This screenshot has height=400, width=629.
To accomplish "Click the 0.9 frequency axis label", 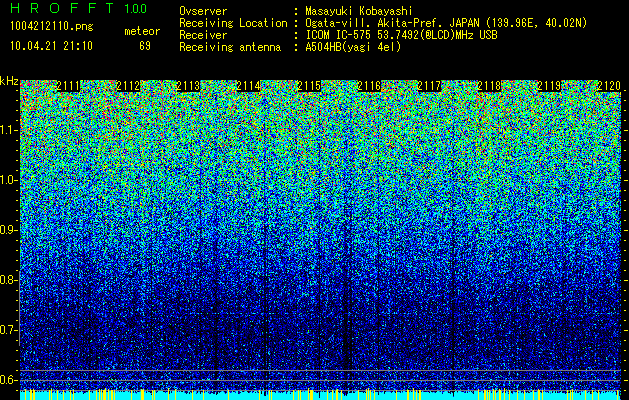I will point(9,230).
